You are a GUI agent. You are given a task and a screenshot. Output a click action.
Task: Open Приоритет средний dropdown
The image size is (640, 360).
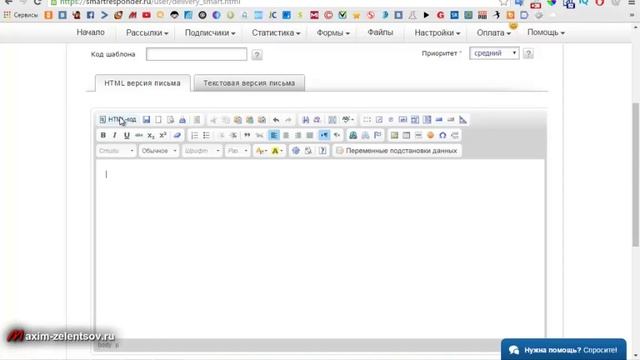pyautogui.click(x=494, y=53)
